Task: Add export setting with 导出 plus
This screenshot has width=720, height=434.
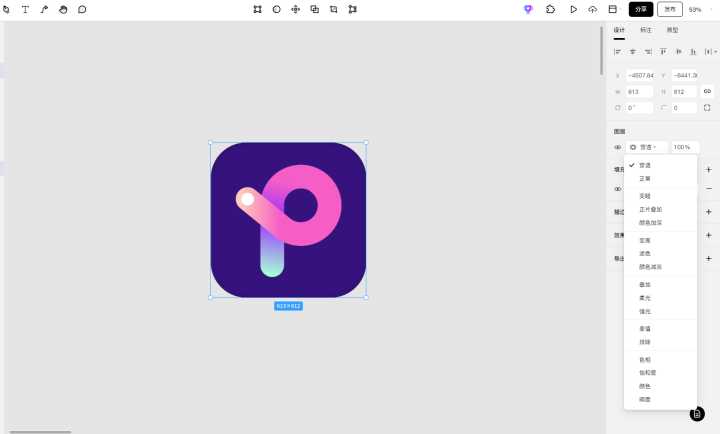Action: (x=709, y=259)
